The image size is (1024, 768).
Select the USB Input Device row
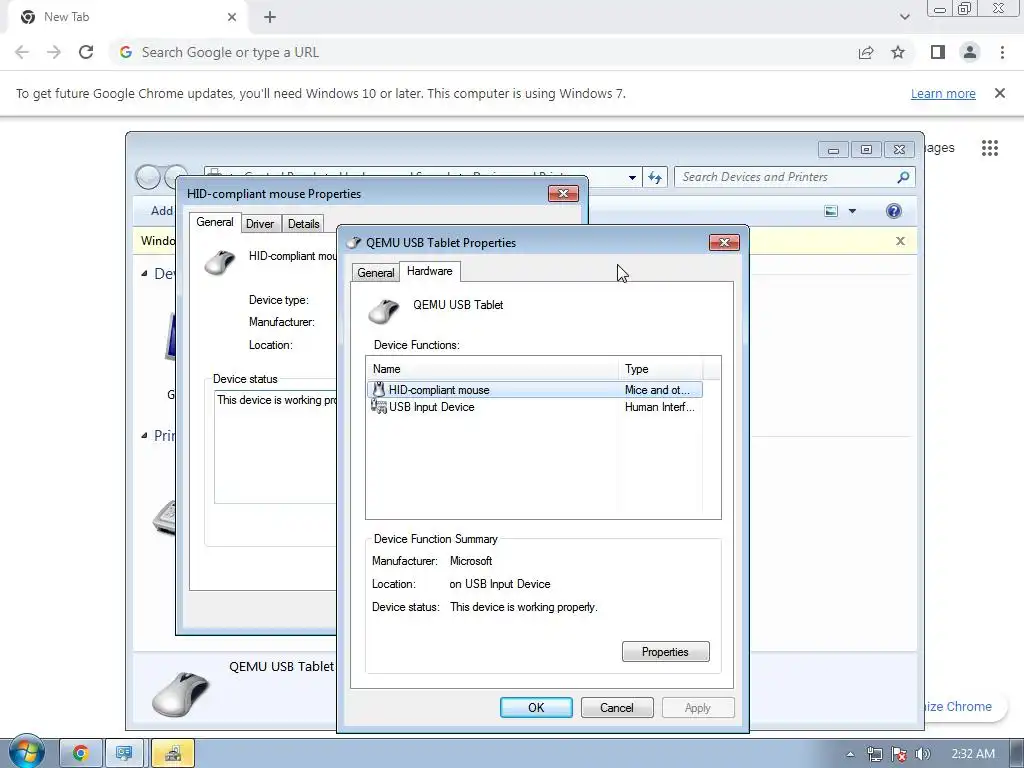pyautogui.click(x=535, y=407)
